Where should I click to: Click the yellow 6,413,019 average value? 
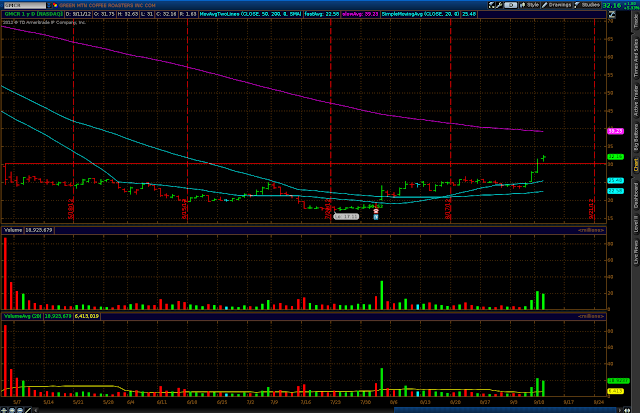(x=87, y=316)
